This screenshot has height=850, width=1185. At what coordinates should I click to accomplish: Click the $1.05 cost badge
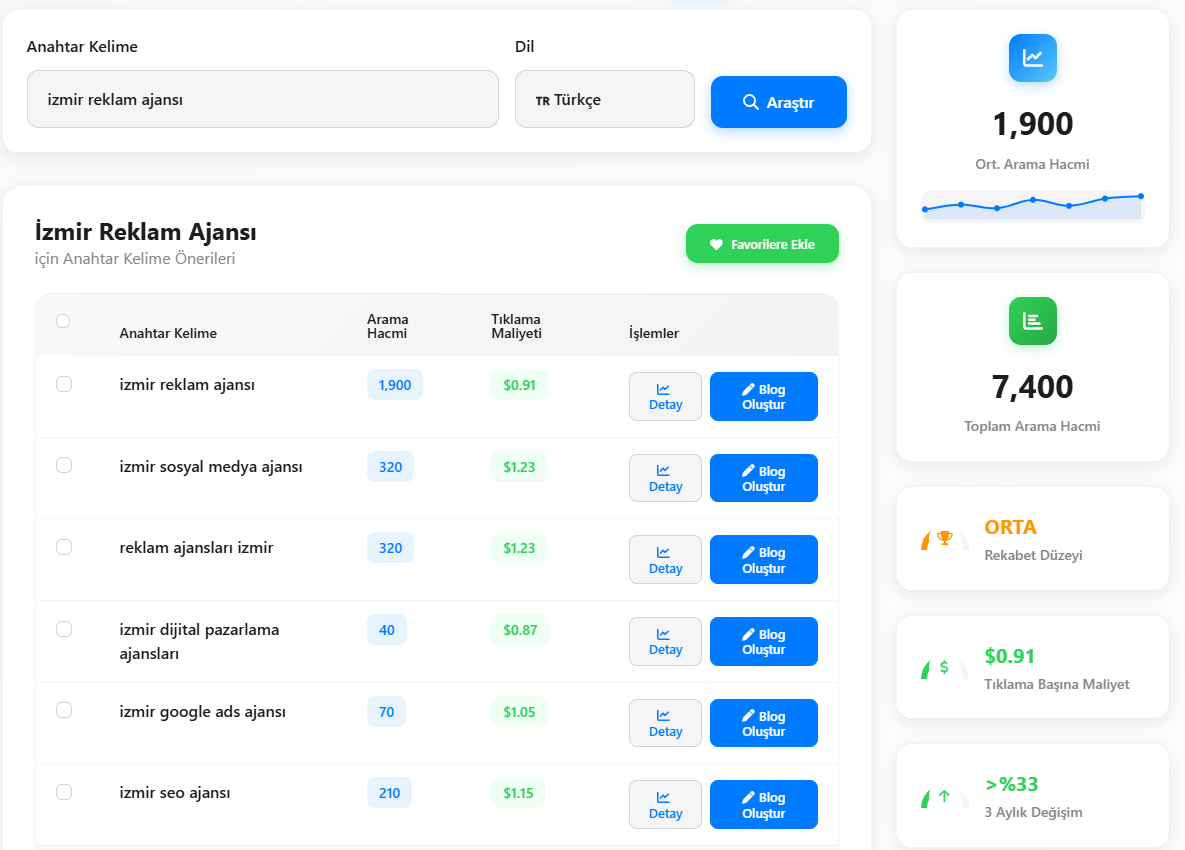519,712
